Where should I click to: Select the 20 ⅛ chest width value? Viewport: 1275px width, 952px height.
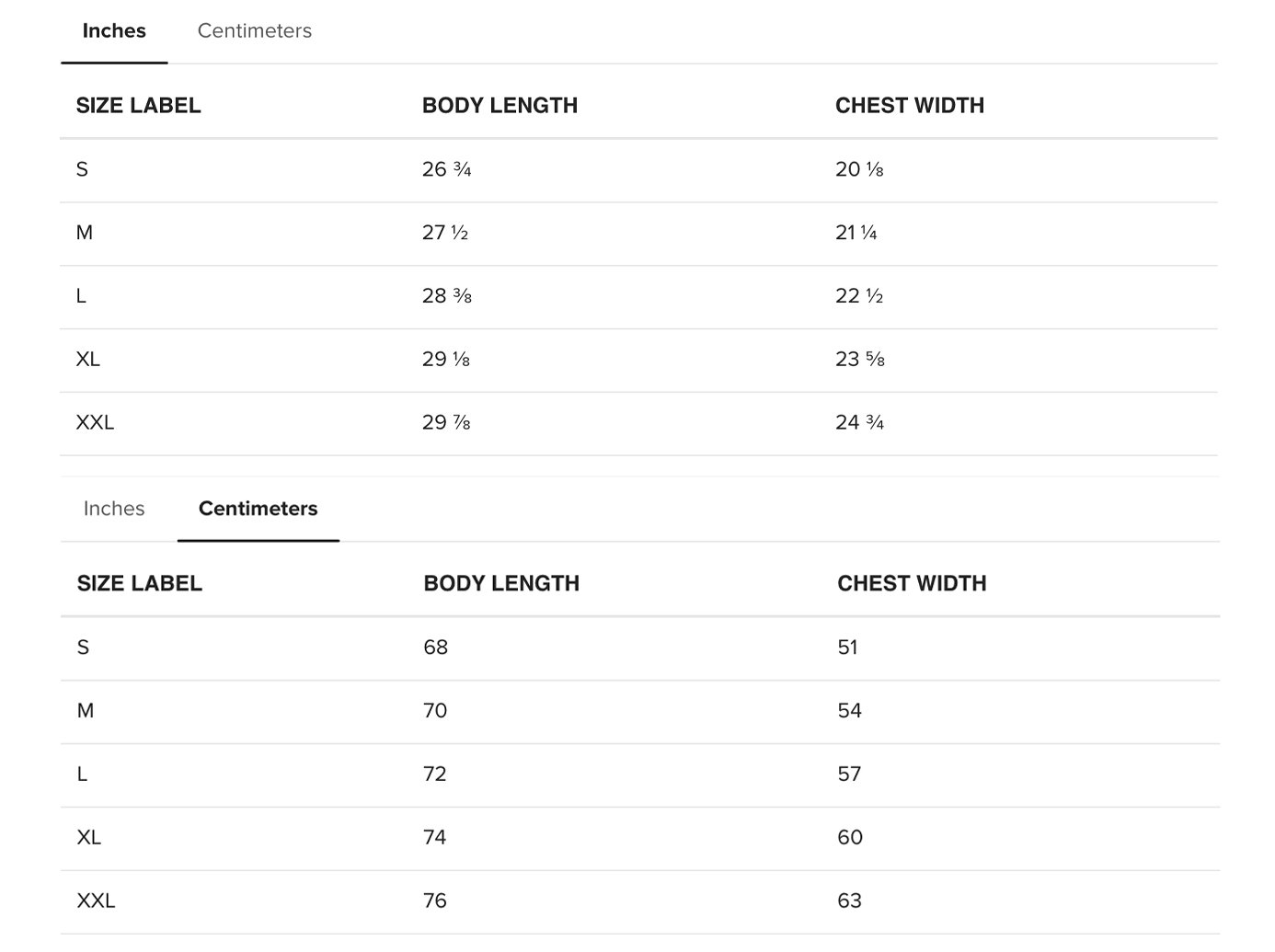click(x=859, y=169)
